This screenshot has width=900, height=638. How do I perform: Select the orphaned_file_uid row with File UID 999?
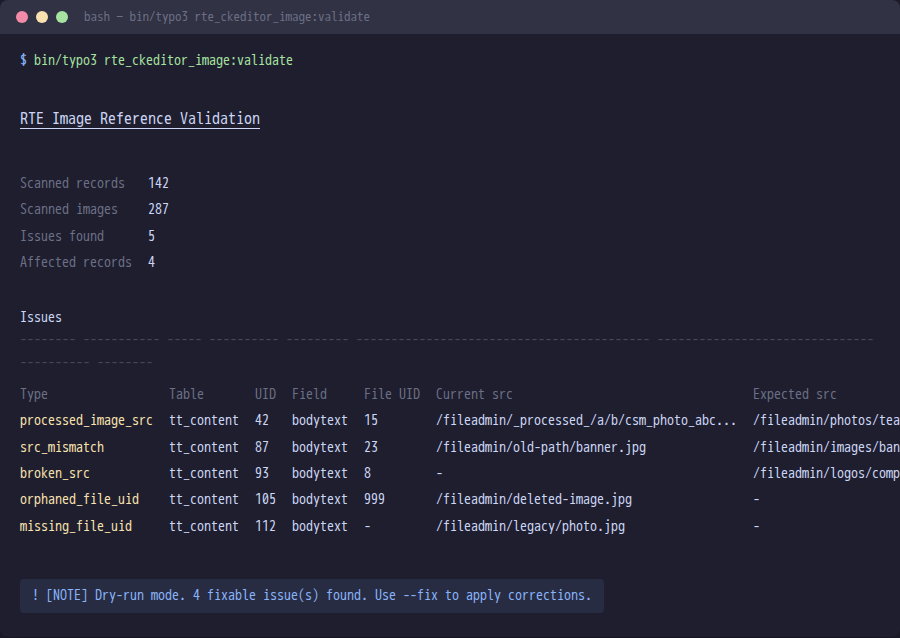click(x=79, y=499)
